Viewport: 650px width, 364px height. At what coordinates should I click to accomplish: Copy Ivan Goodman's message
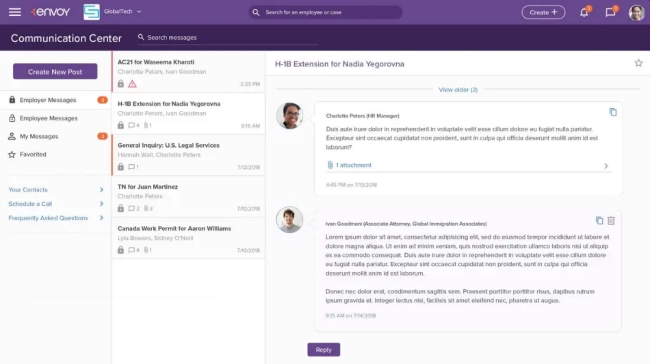tap(599, 220)
